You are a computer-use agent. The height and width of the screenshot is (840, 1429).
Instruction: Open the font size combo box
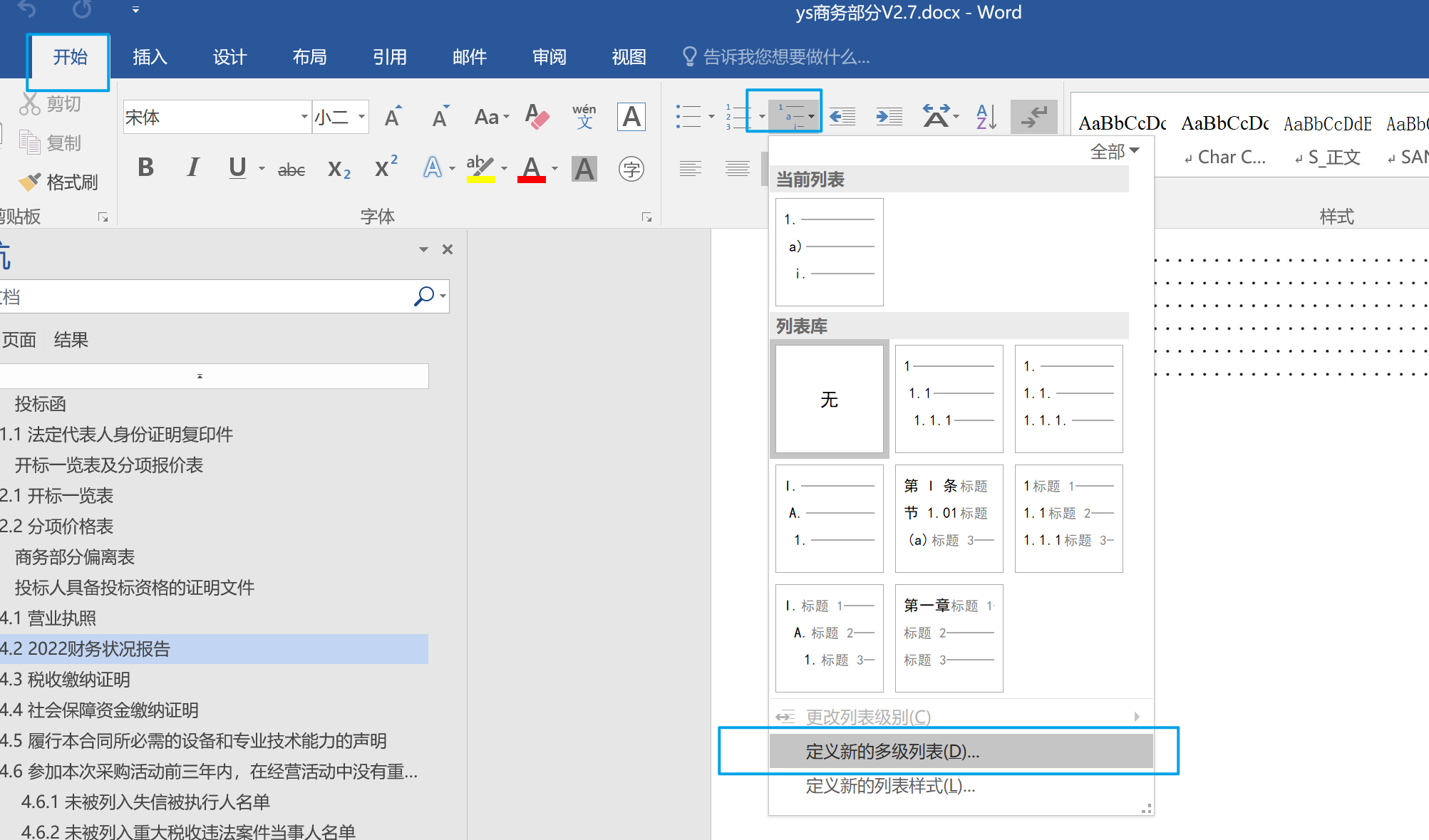[341, 117]
